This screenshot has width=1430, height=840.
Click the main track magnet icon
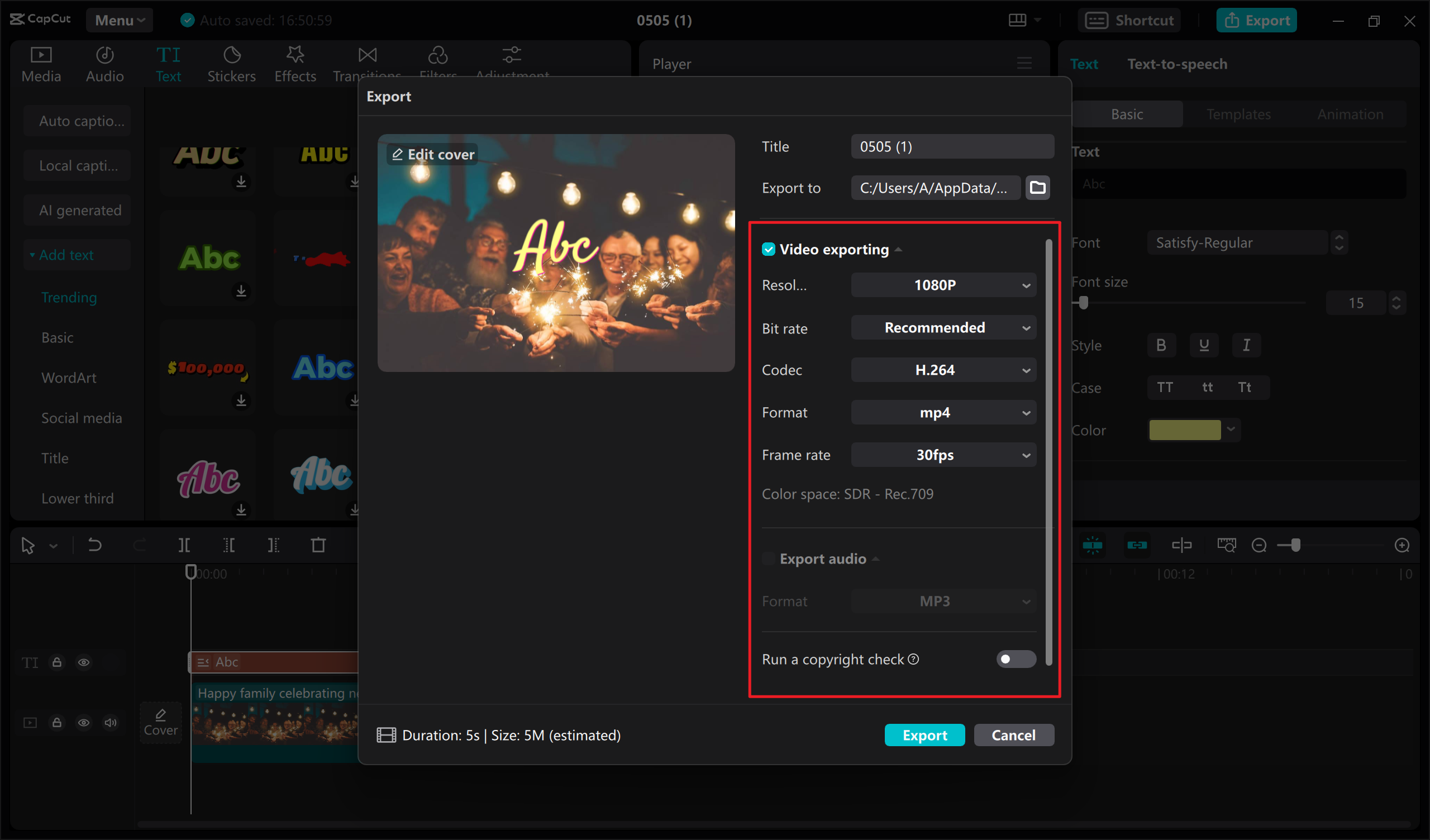[1093, 546]
